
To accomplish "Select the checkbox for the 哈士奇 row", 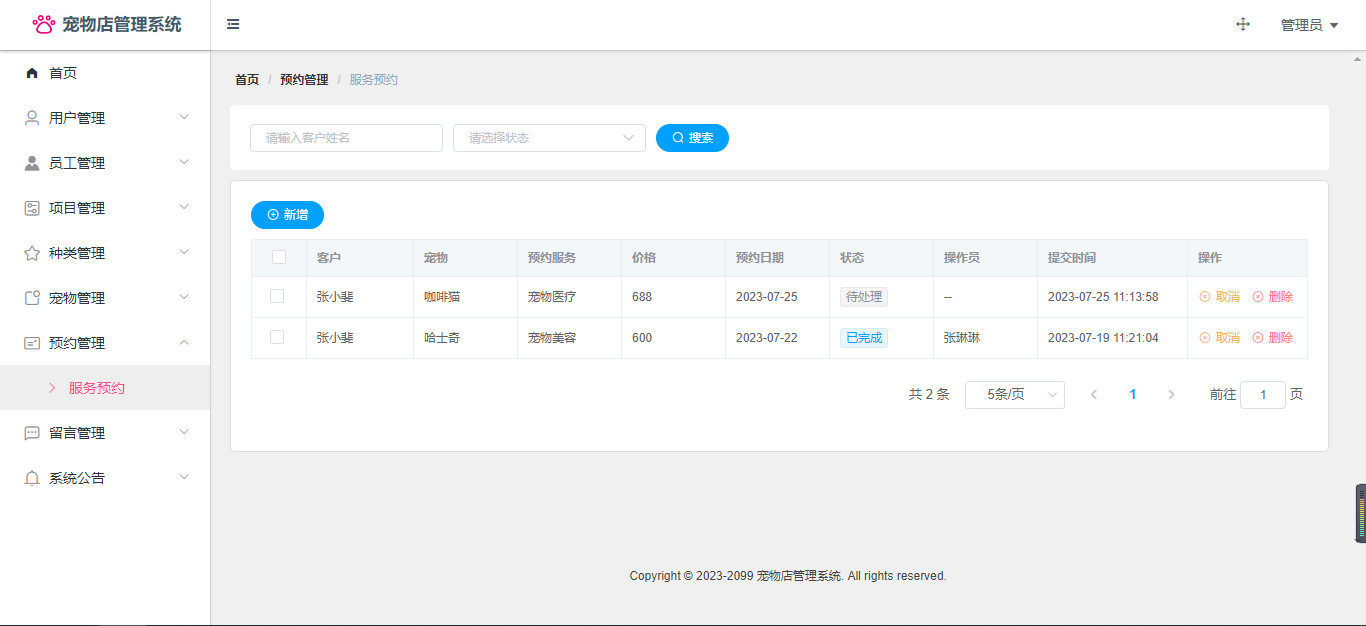I will 277,337.
